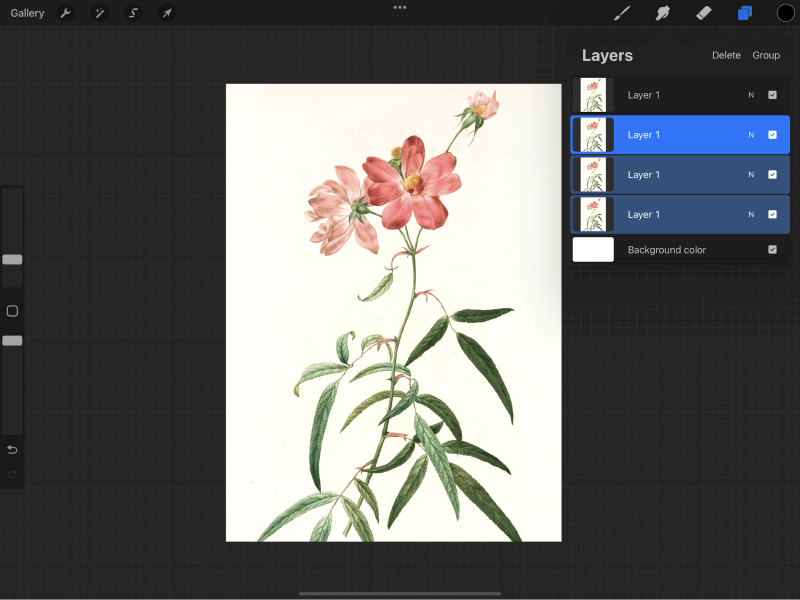Click the brush size slider handle

(x=12, y=260)
